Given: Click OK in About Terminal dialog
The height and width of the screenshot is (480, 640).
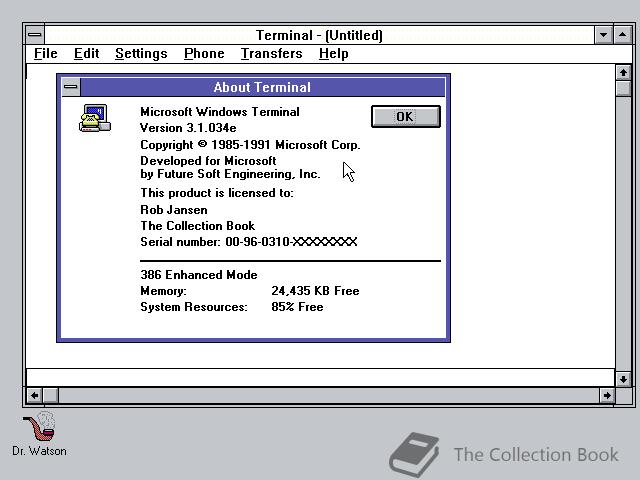Looking at the screenshot, I should click(x=406, y=117).
